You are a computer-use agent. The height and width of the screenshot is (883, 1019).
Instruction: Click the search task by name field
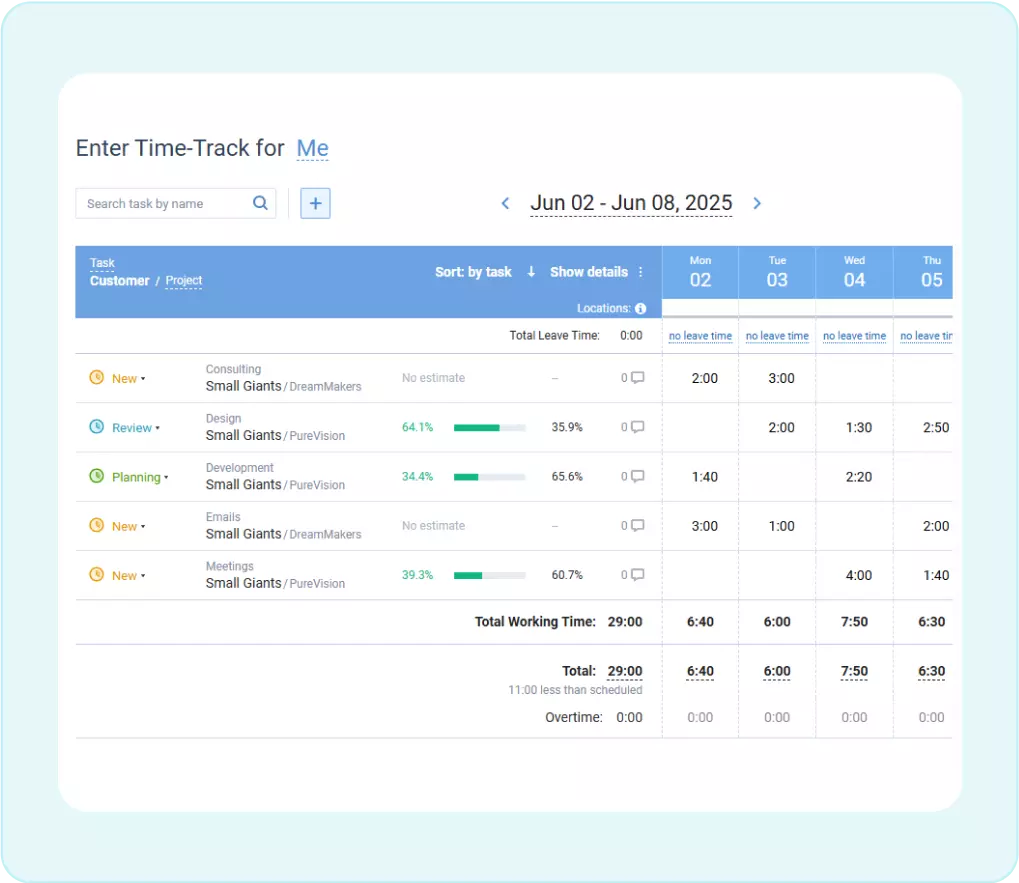click(x=160, y=203)
